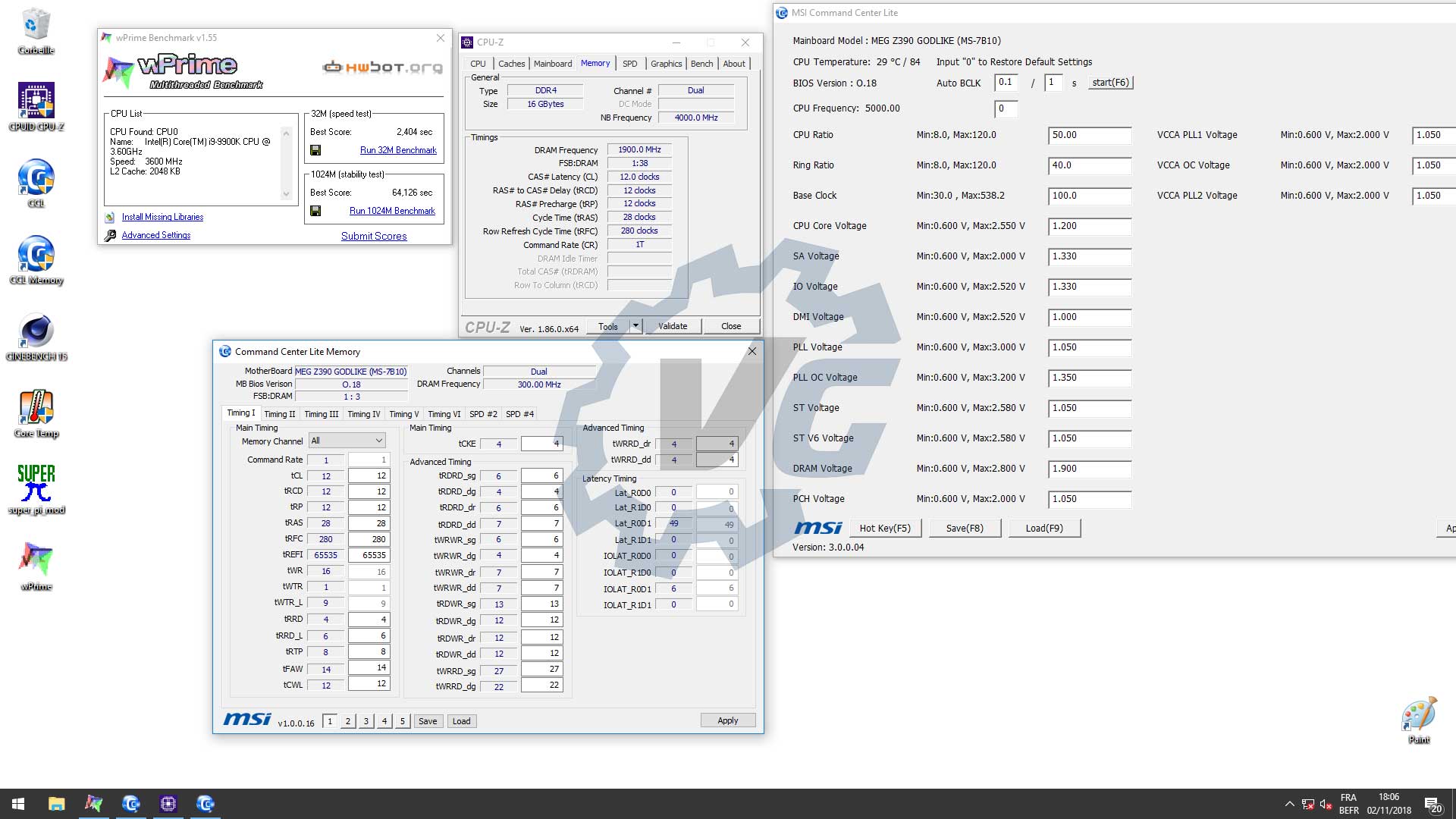Open the super_pi_mod desktop icon
Screen dimensions: 1456x819
36,489
